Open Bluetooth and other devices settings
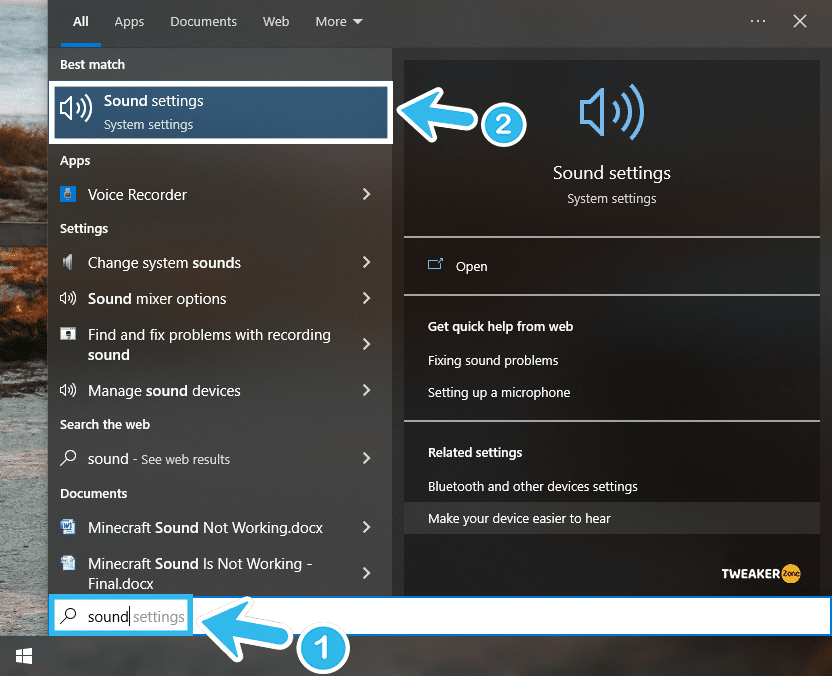Viewport: 832px width, 676px height. [533, 487]
